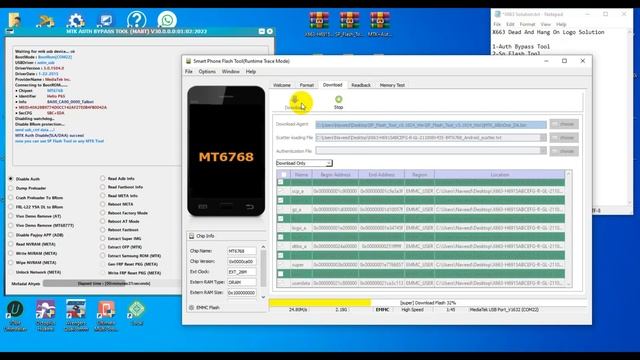Click the yellow super download progress bar
The image size is (640, 360).
pos(320,302)
